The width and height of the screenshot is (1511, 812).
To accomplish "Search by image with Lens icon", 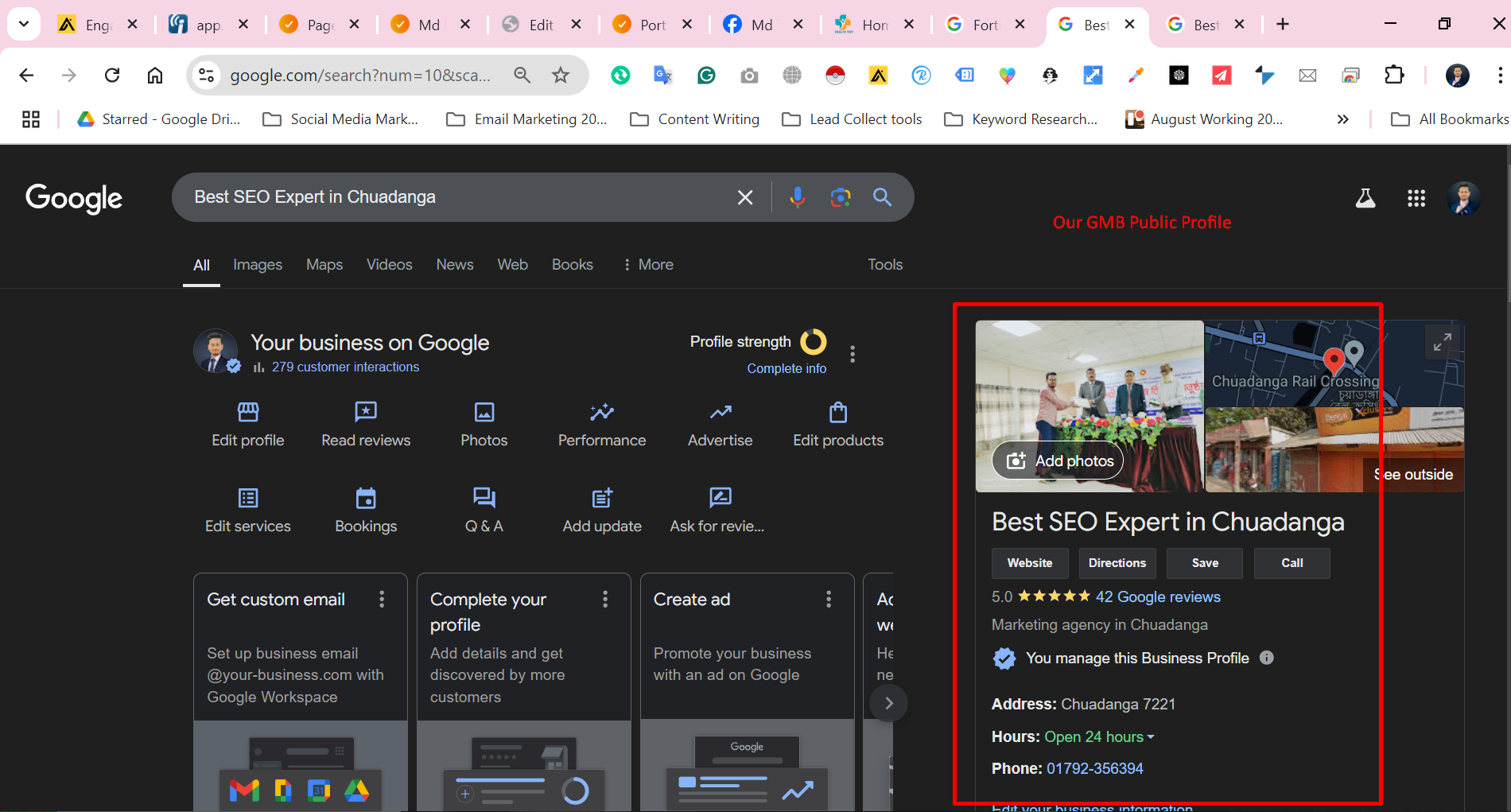I will 841,197.
